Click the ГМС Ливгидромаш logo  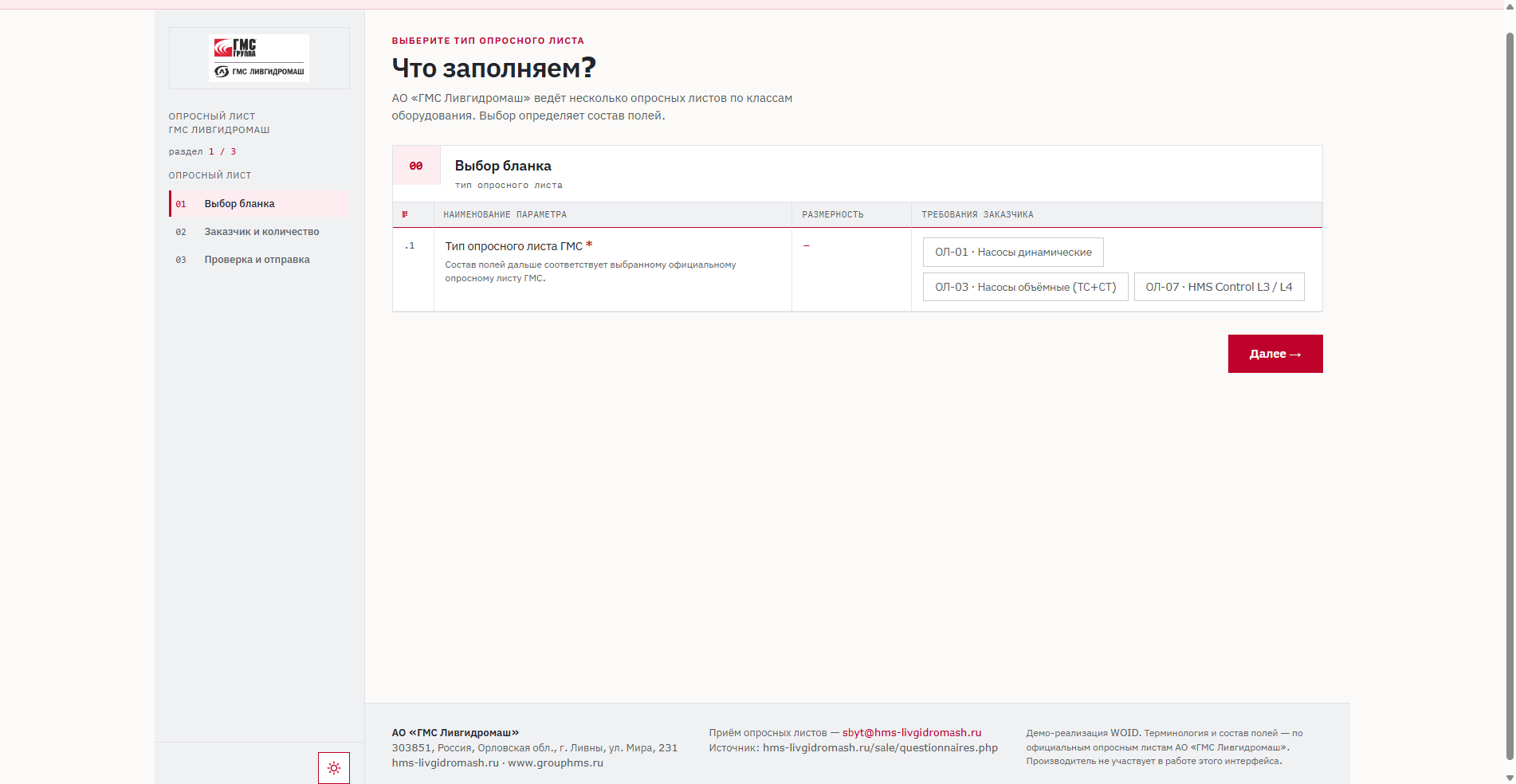pos(259,58)
